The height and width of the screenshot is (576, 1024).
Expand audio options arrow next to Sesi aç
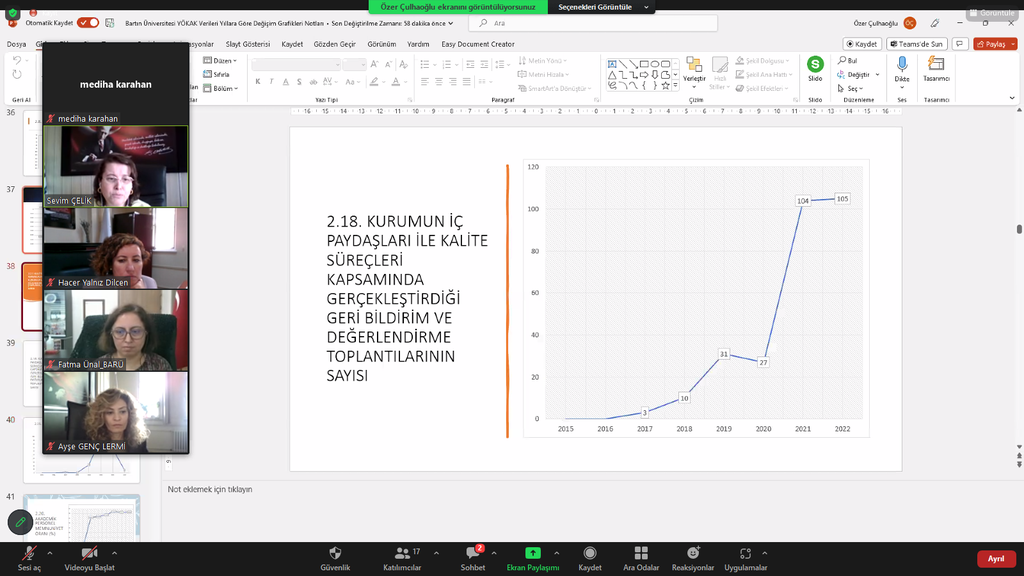(x=51, y=553)
